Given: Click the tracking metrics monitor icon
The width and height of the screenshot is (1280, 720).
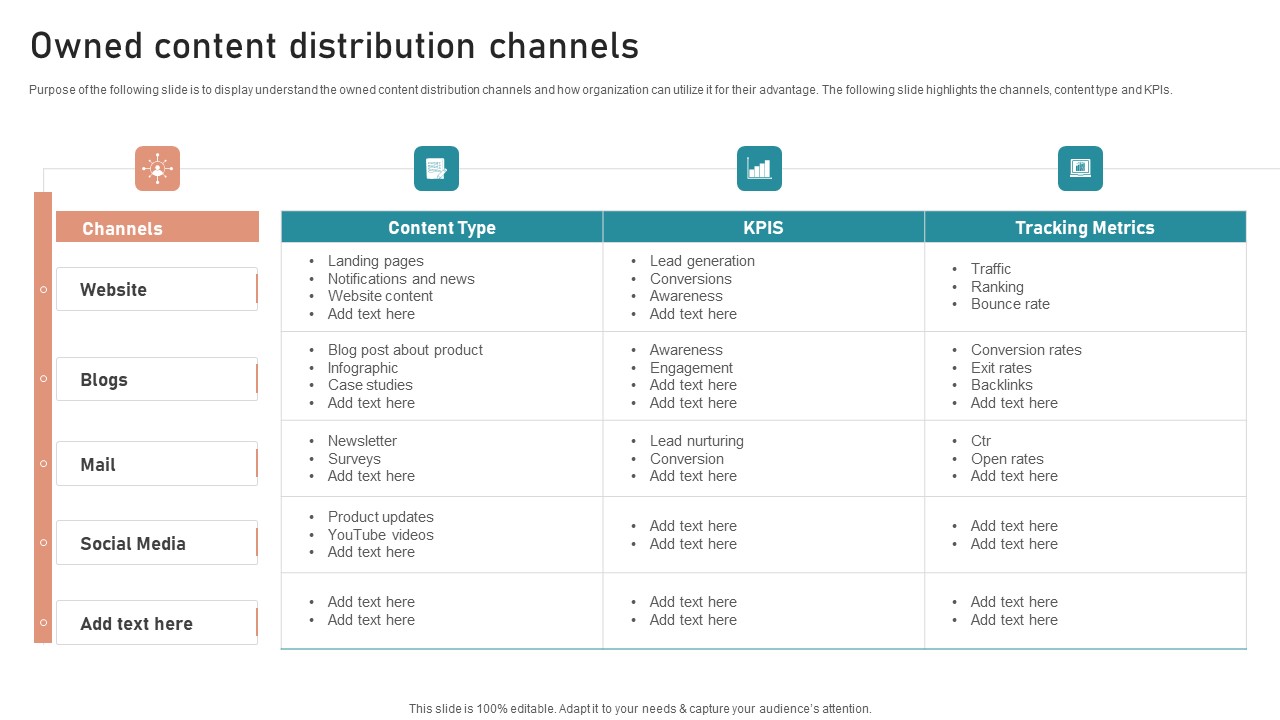Looking at the screenshot, I should (1080, 168).
